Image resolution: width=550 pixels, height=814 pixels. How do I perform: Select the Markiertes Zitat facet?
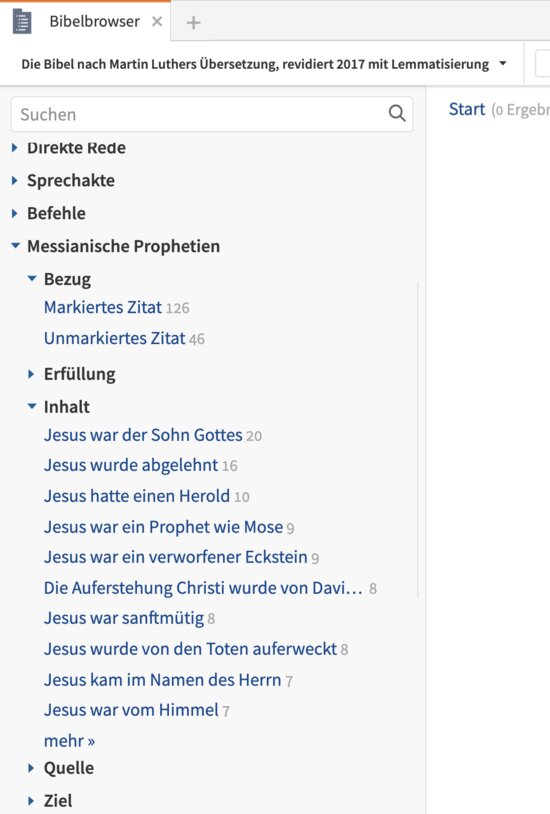point(103,307)
